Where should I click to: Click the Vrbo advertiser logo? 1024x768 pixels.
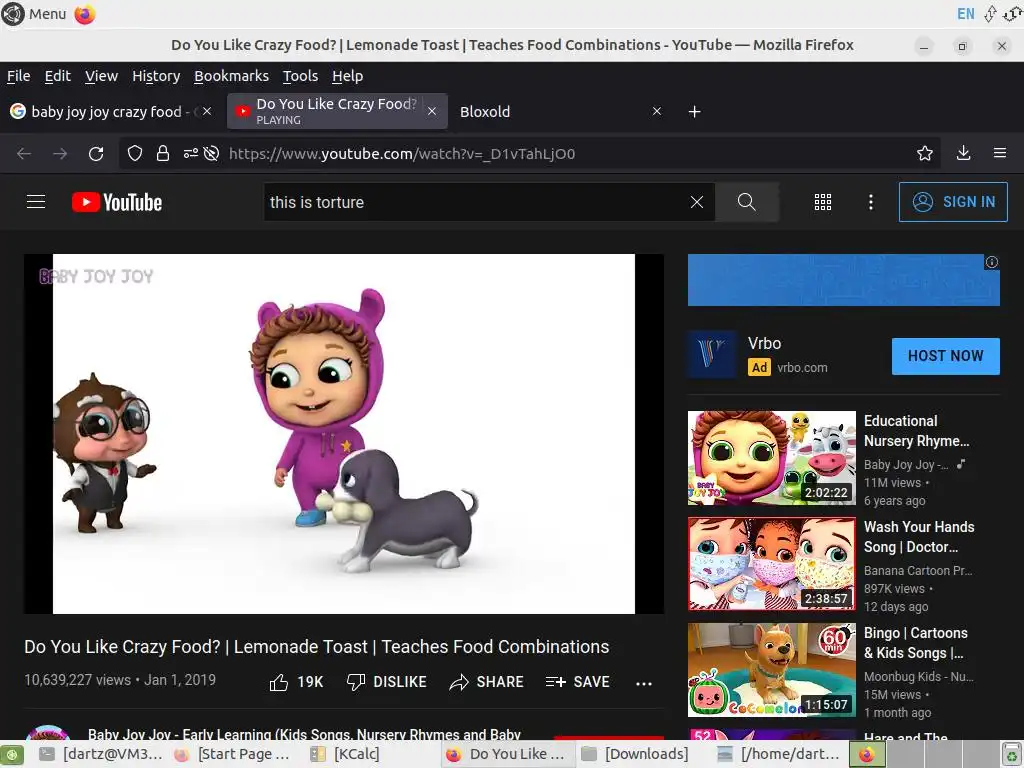pos(712,355)
